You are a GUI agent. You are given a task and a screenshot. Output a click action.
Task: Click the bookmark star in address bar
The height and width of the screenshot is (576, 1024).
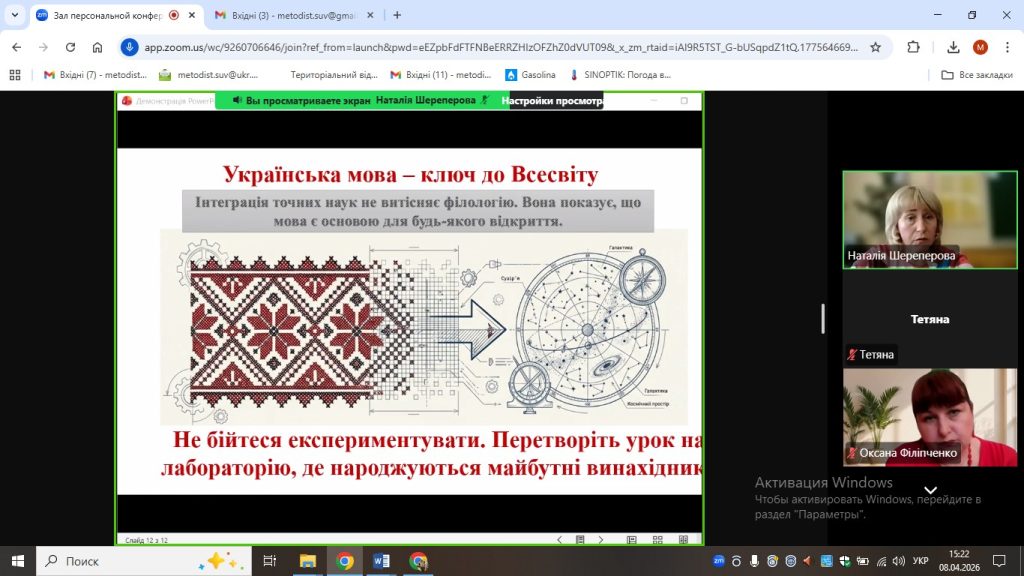coord(875,47)
